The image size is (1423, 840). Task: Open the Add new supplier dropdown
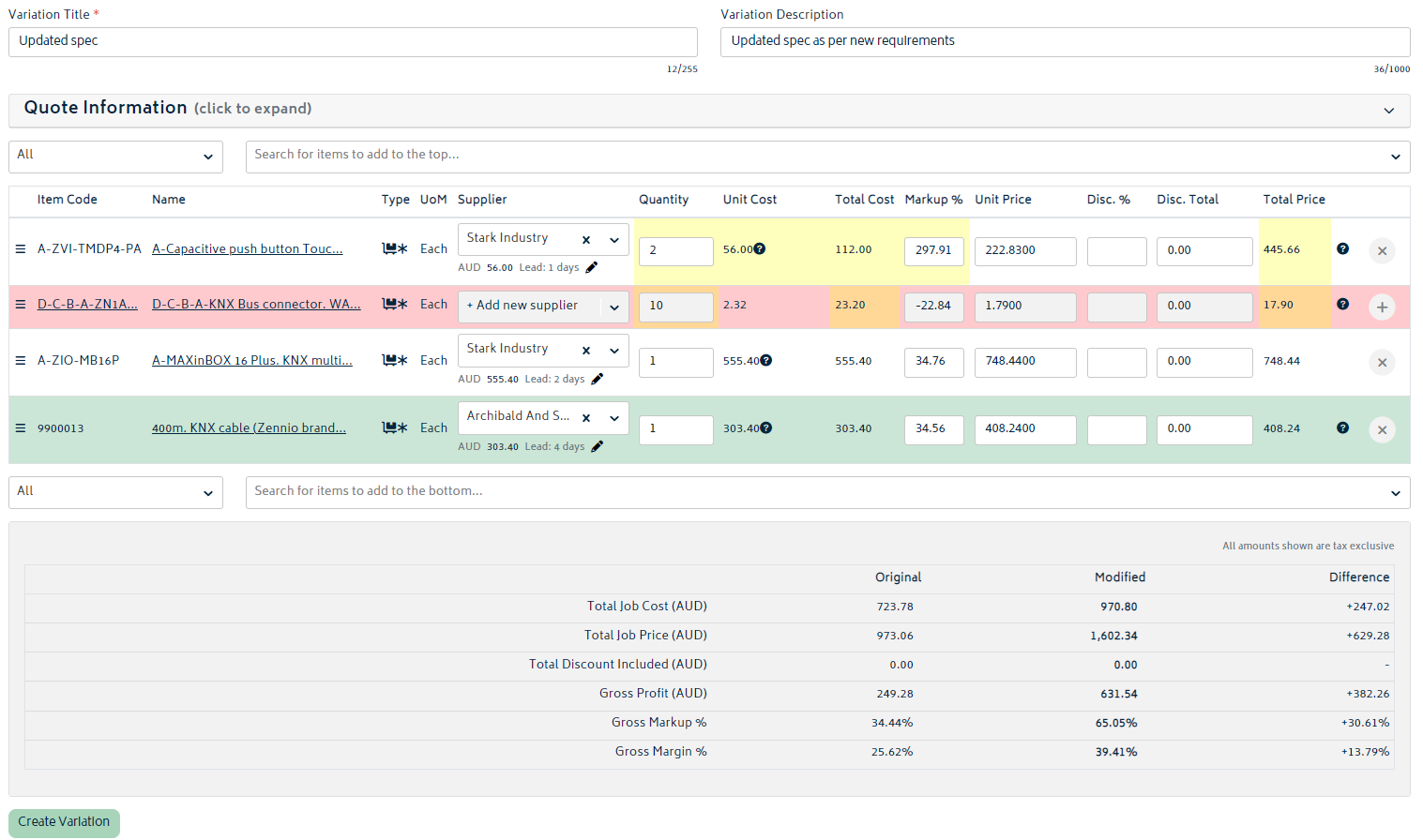click(613, 307)
